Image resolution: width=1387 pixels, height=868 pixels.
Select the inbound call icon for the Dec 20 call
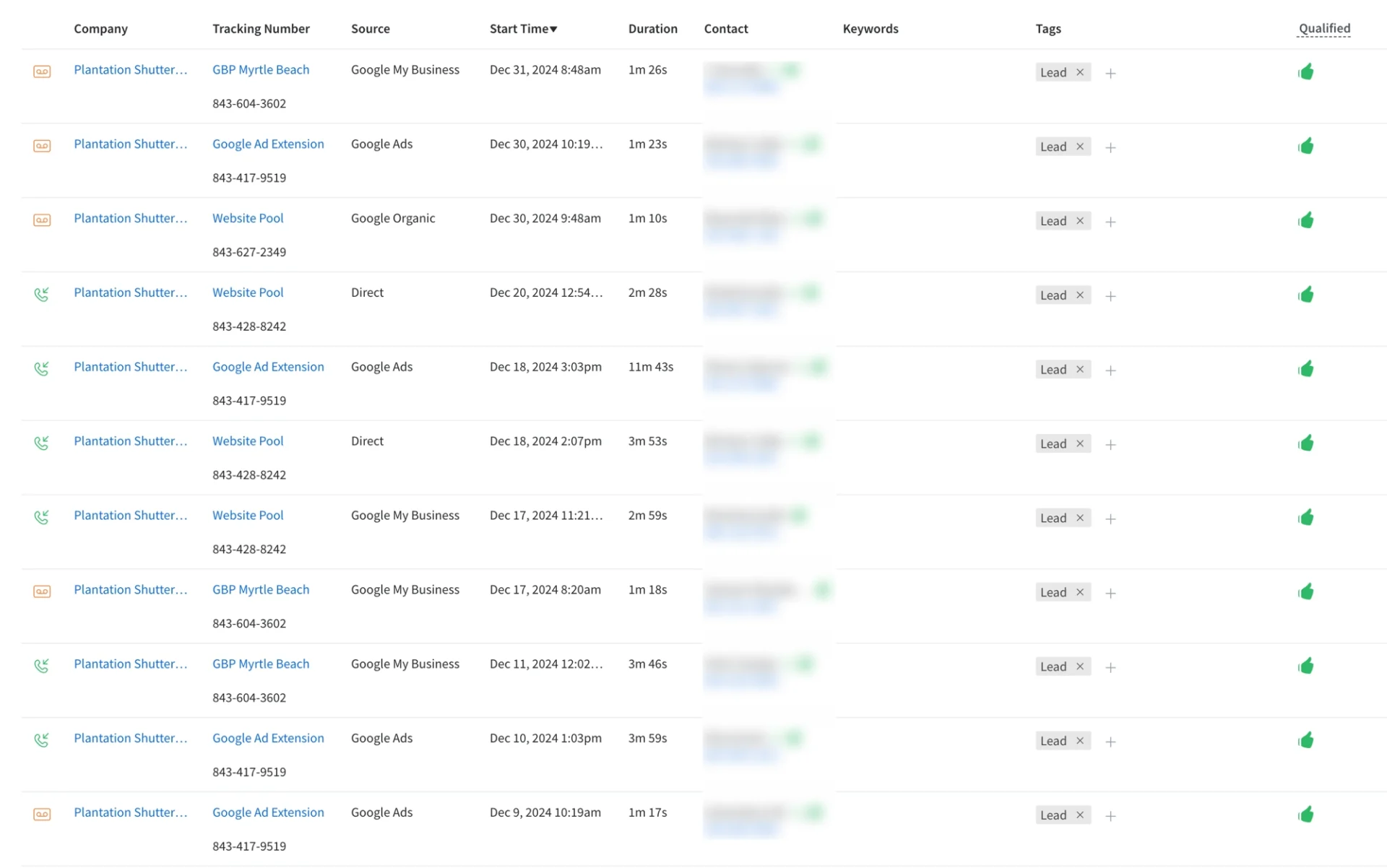[x=42, y=294]
